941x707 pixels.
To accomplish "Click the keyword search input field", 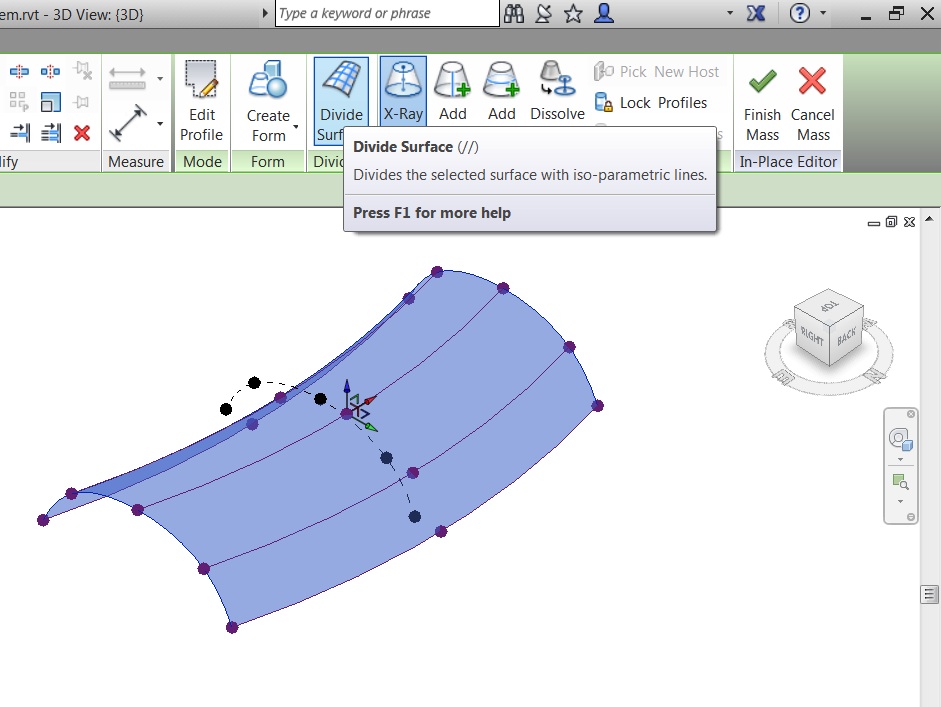I will [385, 14].
